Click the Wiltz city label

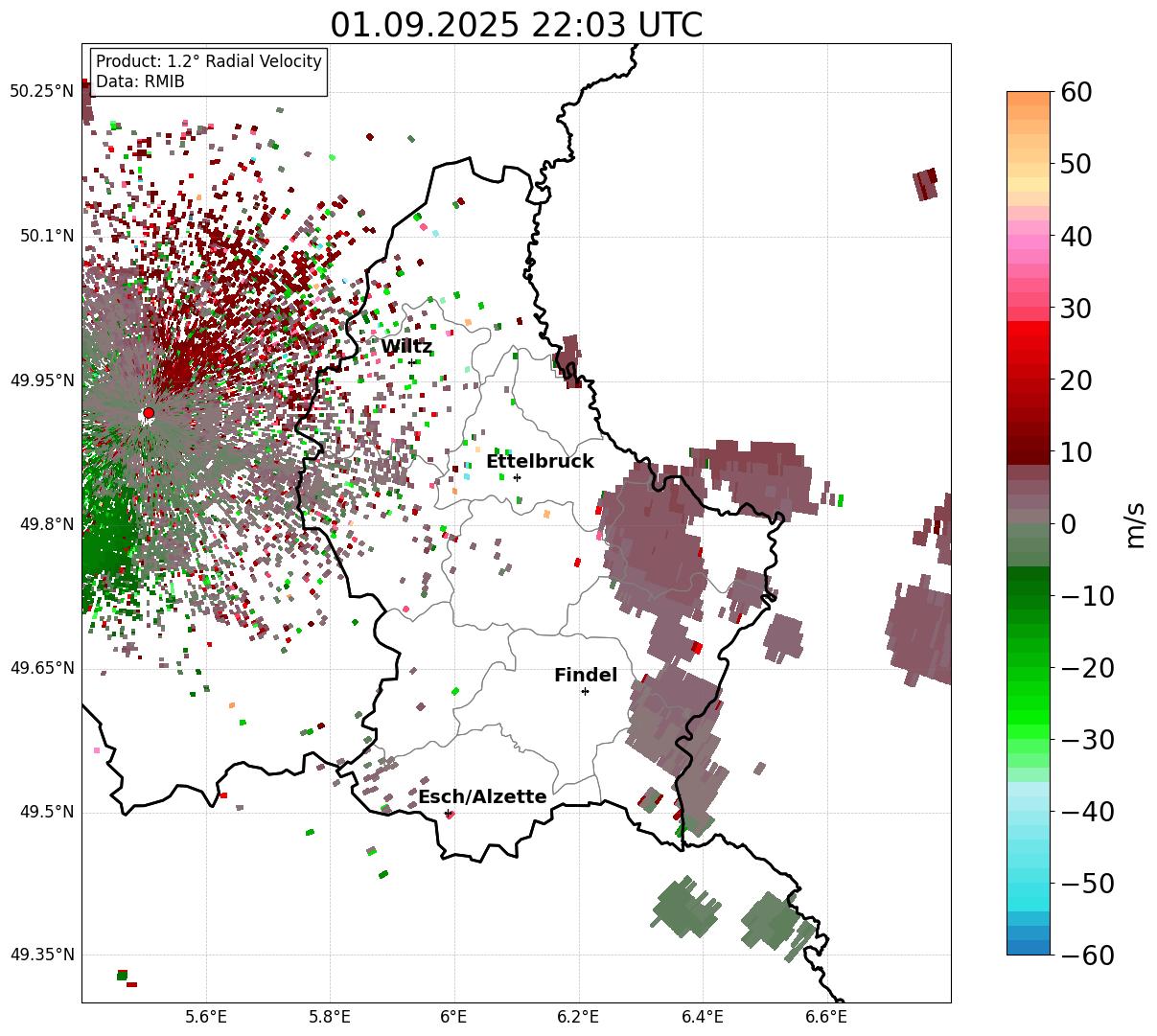click(x=406, y=347)
